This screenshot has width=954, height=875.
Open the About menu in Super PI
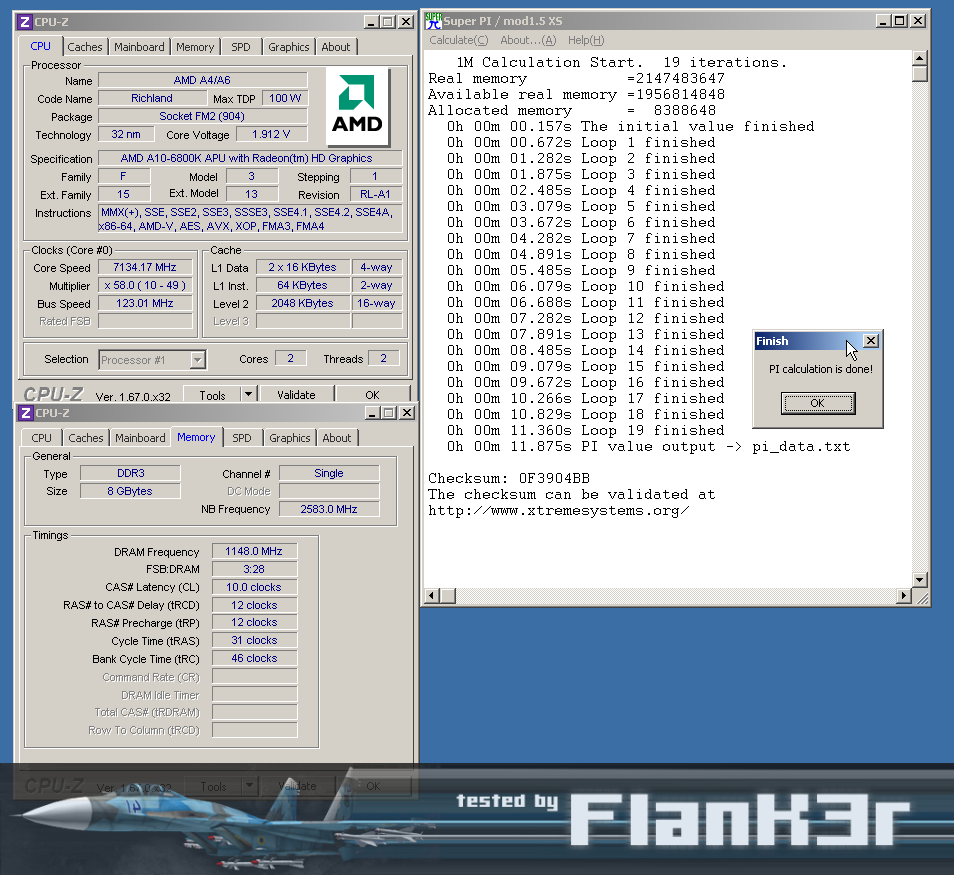click(x=528, y=40)
